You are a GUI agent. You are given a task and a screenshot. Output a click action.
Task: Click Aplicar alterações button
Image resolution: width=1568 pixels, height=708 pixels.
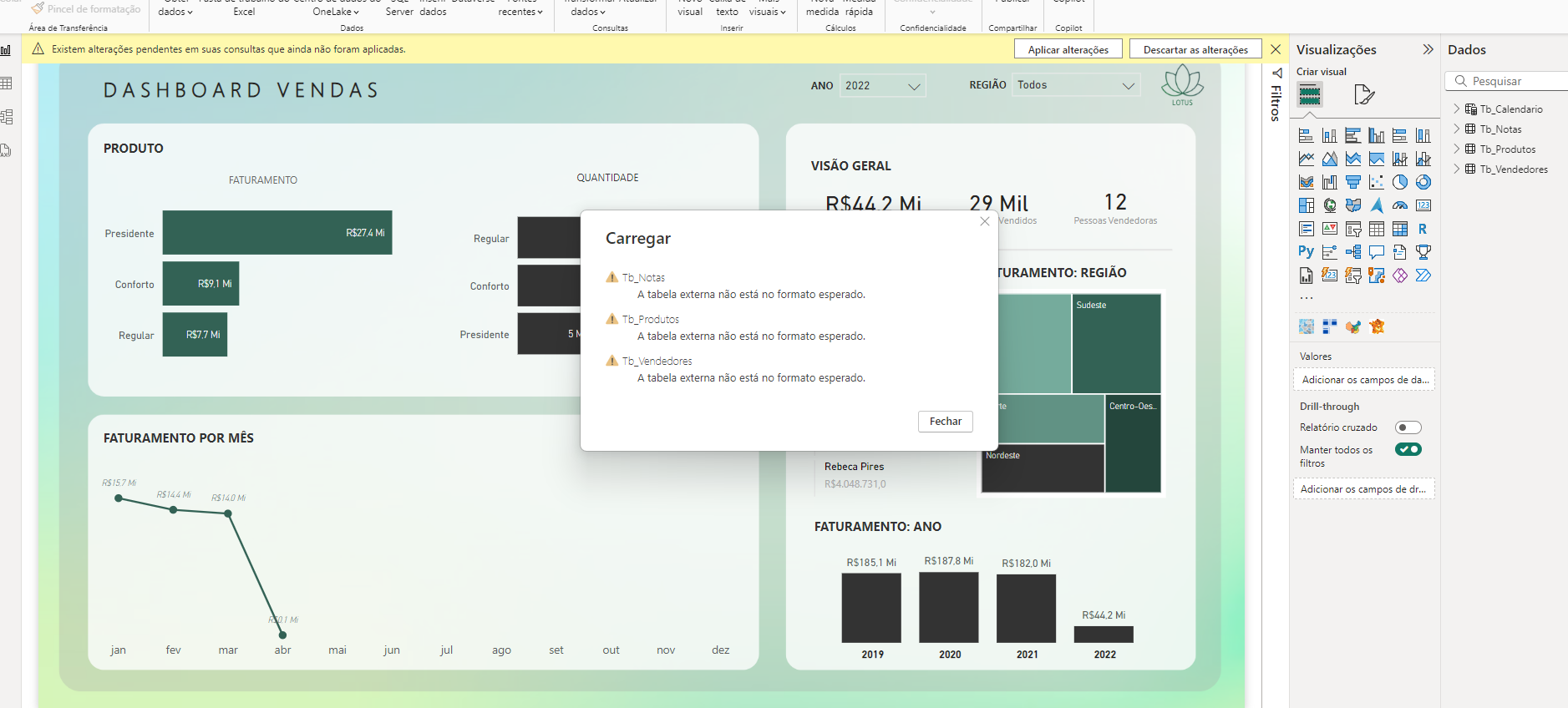[1068, 49]
